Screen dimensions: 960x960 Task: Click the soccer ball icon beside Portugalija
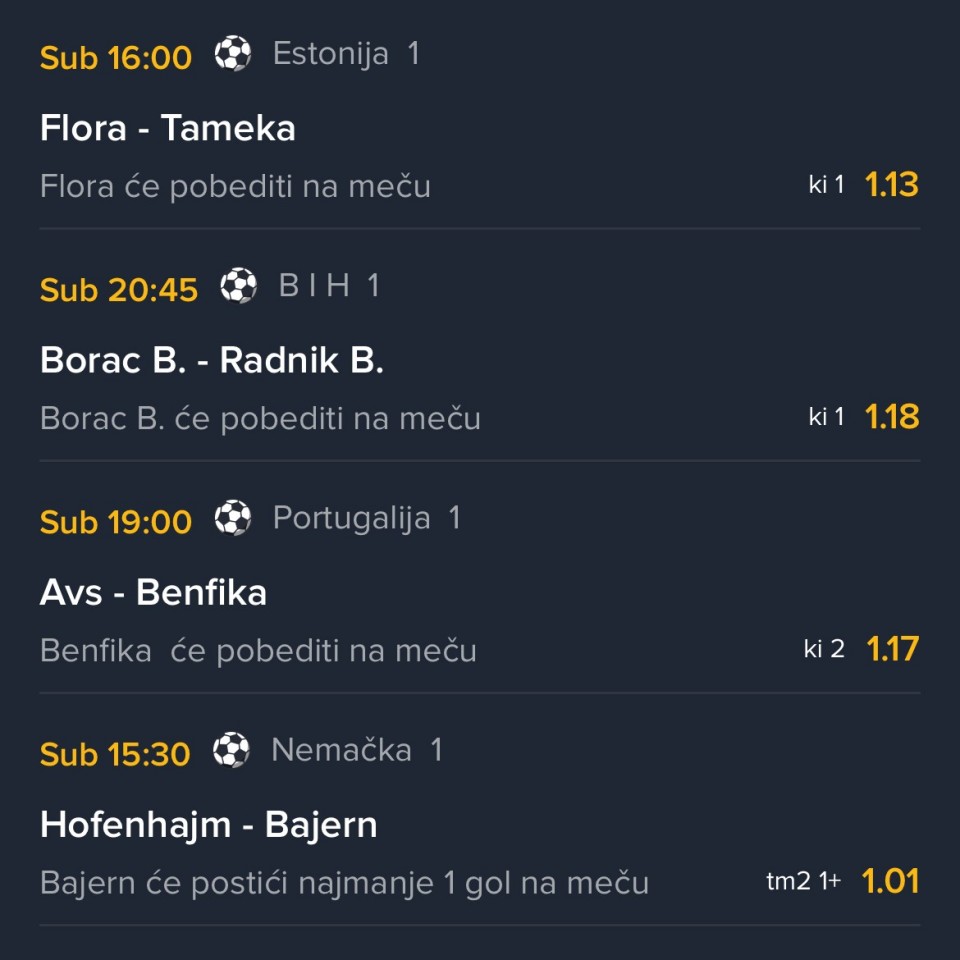[233, 518]
